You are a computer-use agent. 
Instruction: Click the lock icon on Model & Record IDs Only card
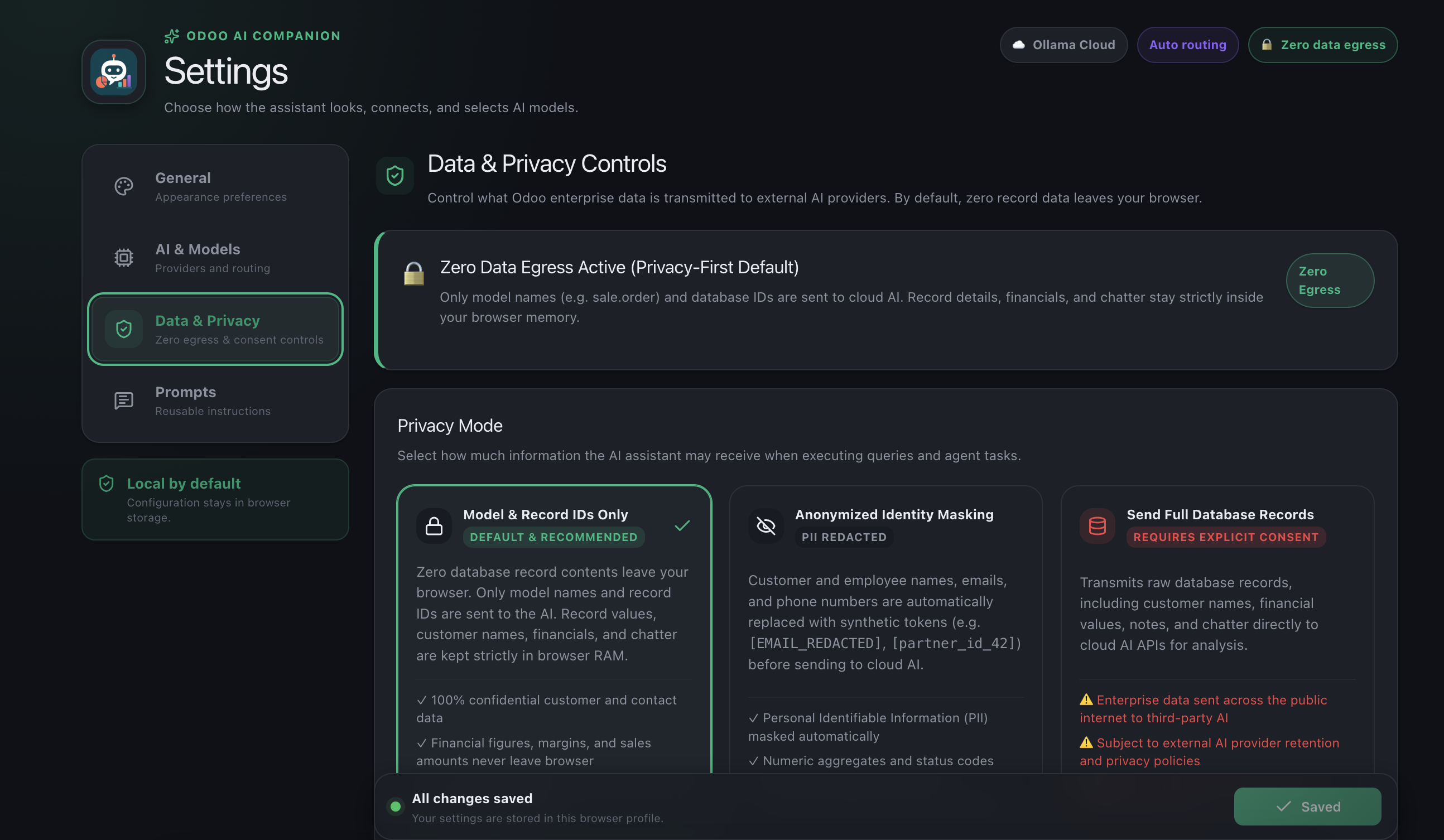click(x=434, y=525)
